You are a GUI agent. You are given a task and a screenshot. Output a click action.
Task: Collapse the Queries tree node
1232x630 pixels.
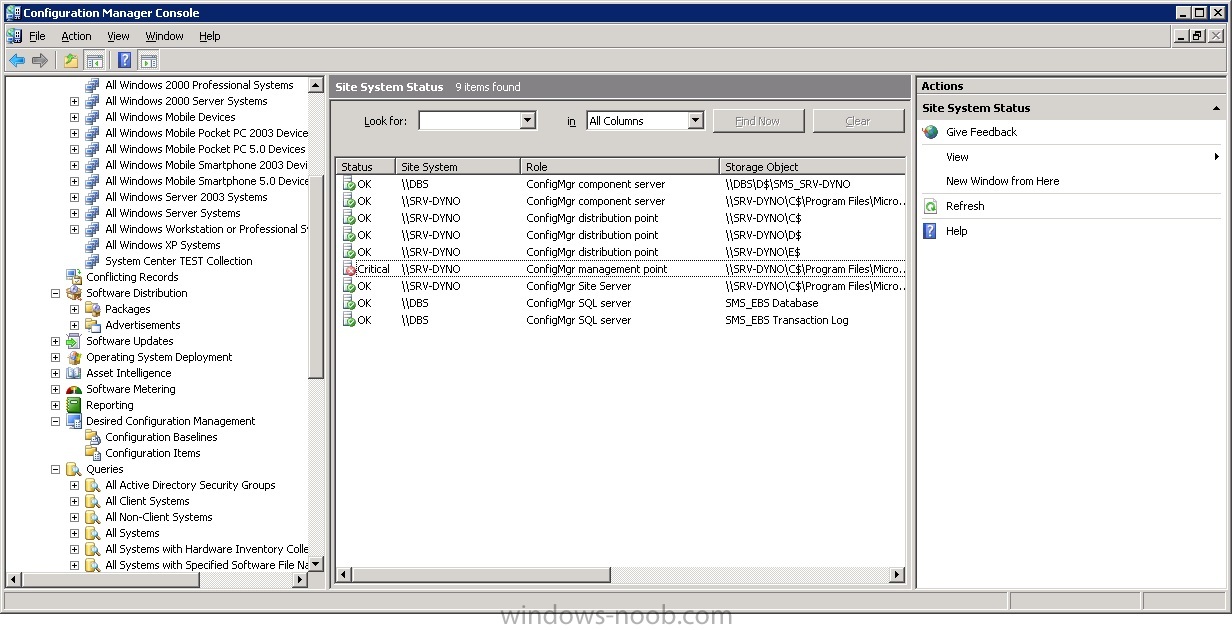click(x=56, y=469)
